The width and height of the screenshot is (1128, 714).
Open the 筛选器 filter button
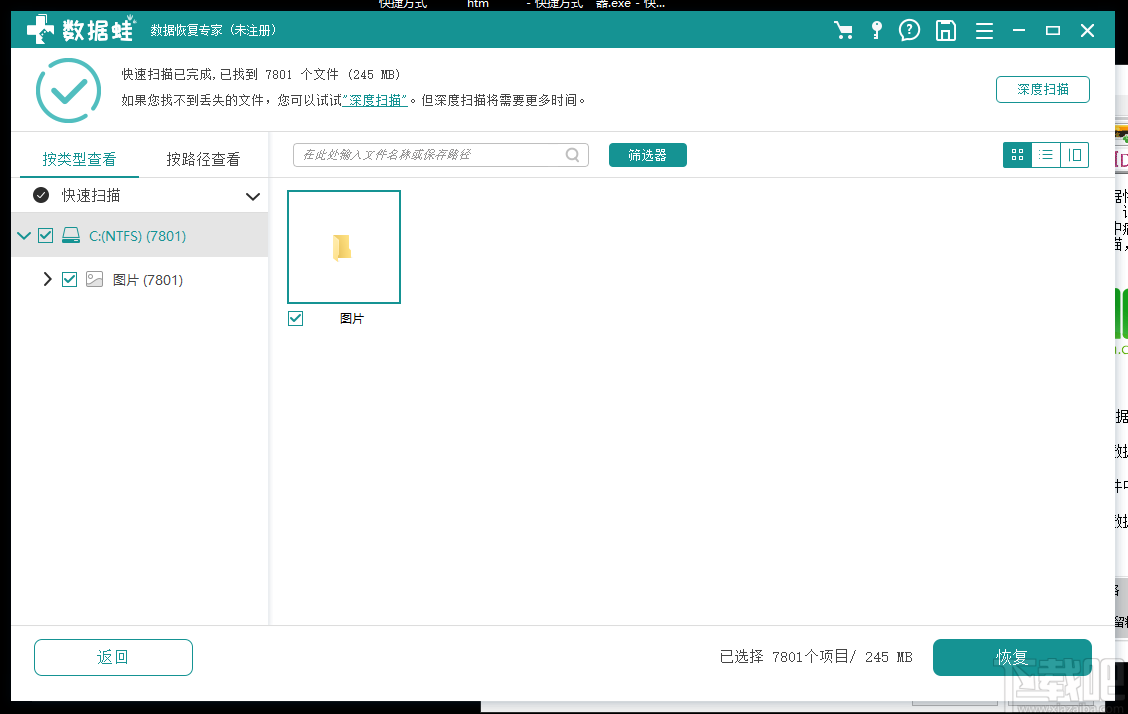pyautogui.click(x=647, y=155)
